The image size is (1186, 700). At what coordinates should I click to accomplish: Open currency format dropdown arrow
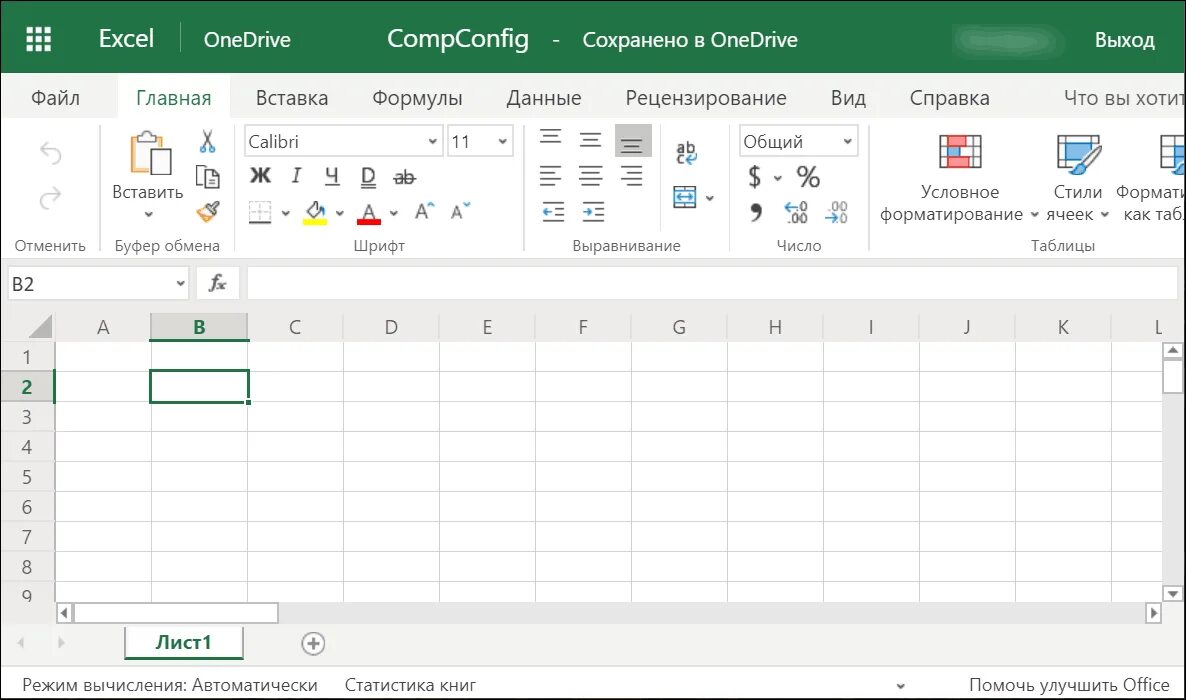coord(778,179)
